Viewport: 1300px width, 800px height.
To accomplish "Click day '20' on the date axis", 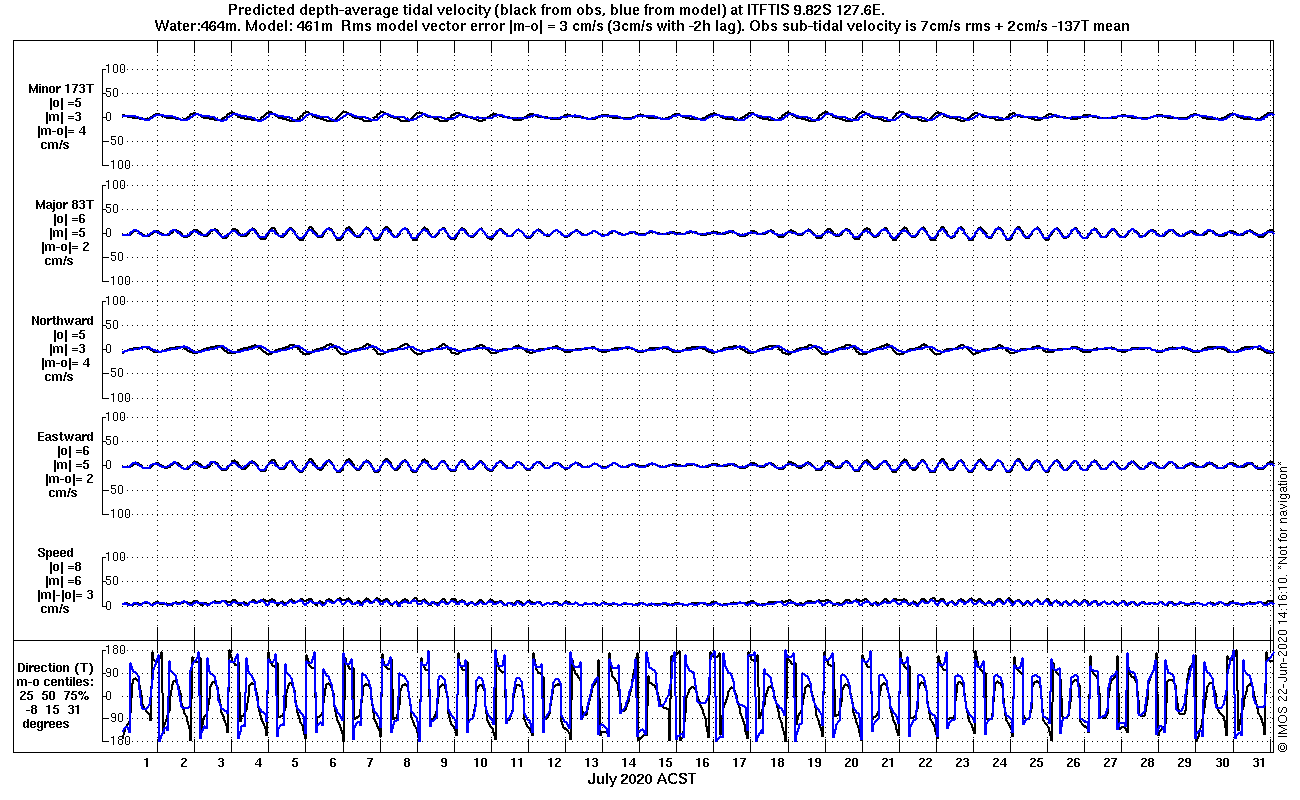I will click(850, 763).
